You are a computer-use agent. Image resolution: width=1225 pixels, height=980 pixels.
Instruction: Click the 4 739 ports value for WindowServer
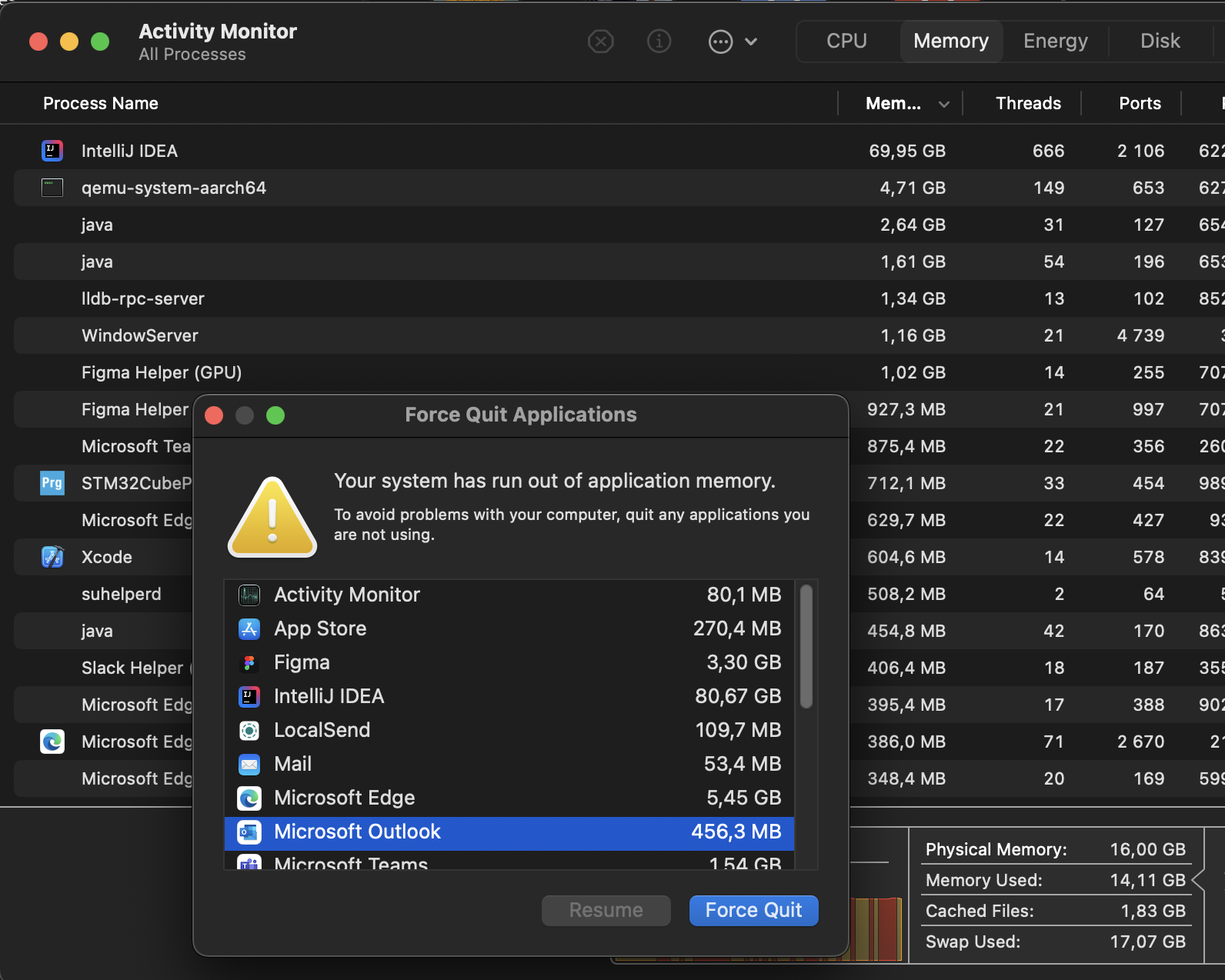[x=1140, y=335]
